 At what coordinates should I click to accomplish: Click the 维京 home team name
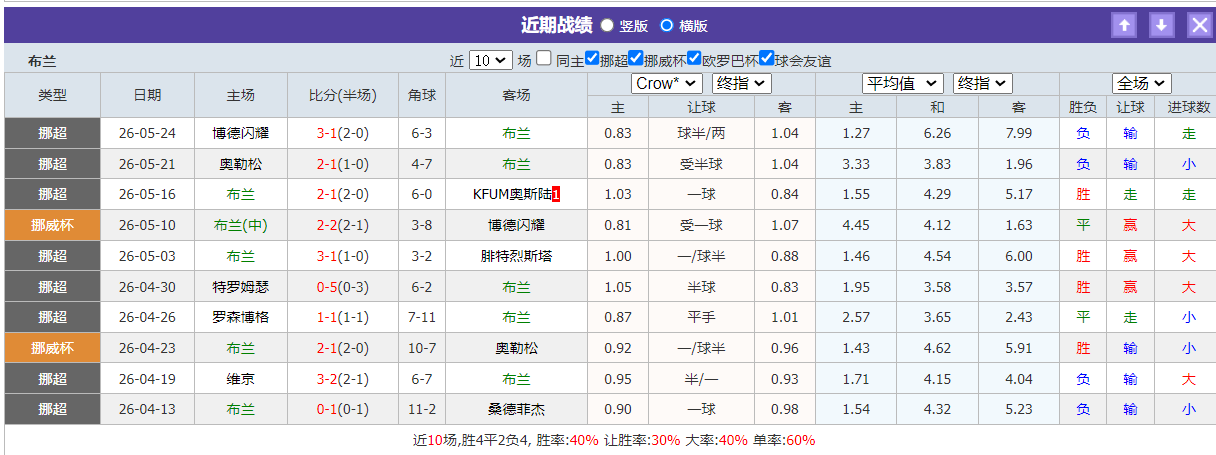[x=241, y=379]
